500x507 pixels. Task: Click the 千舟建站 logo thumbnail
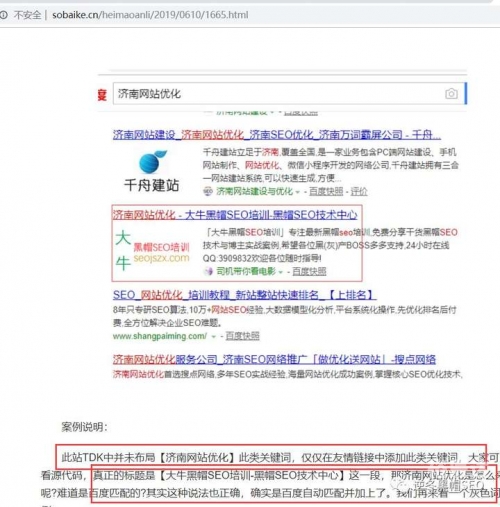click(x=152, y=171)
